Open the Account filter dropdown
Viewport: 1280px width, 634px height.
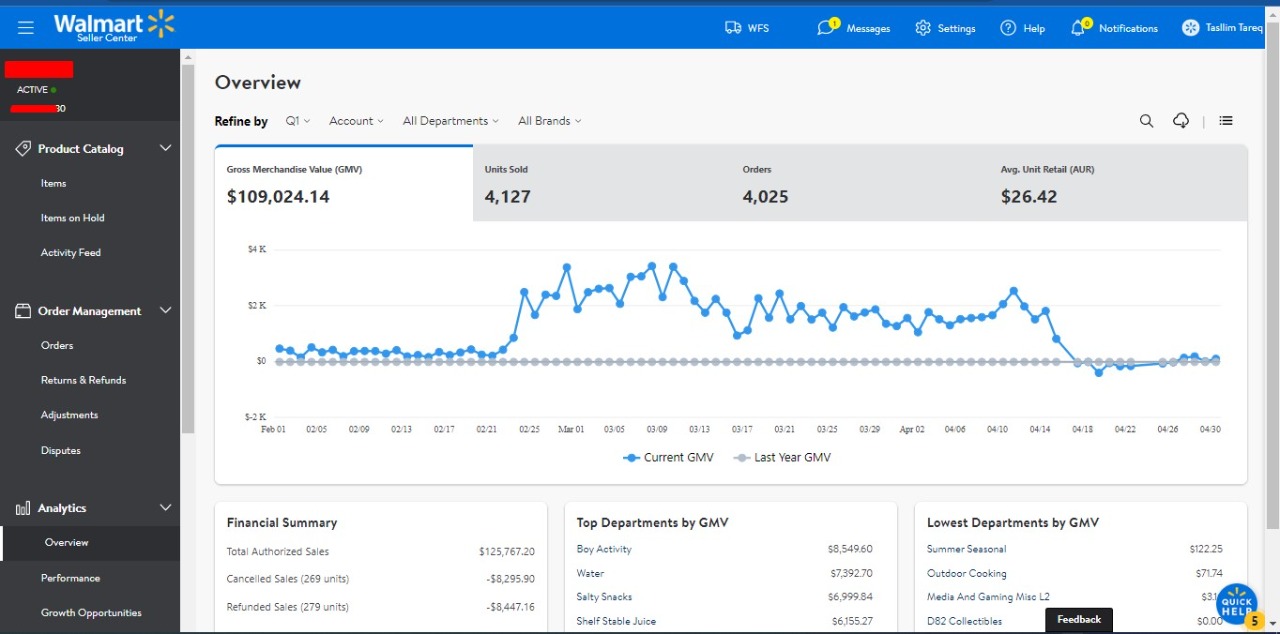(x=356, y=121)
